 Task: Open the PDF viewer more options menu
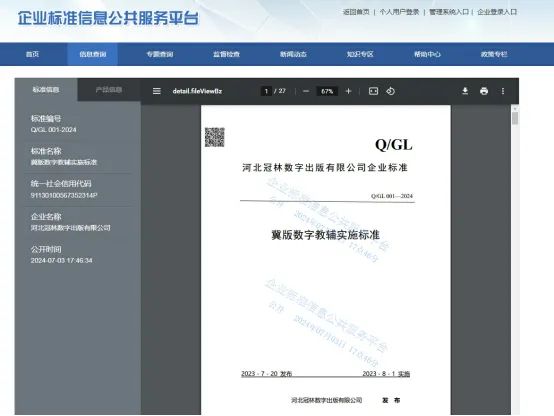click(503, 91)
